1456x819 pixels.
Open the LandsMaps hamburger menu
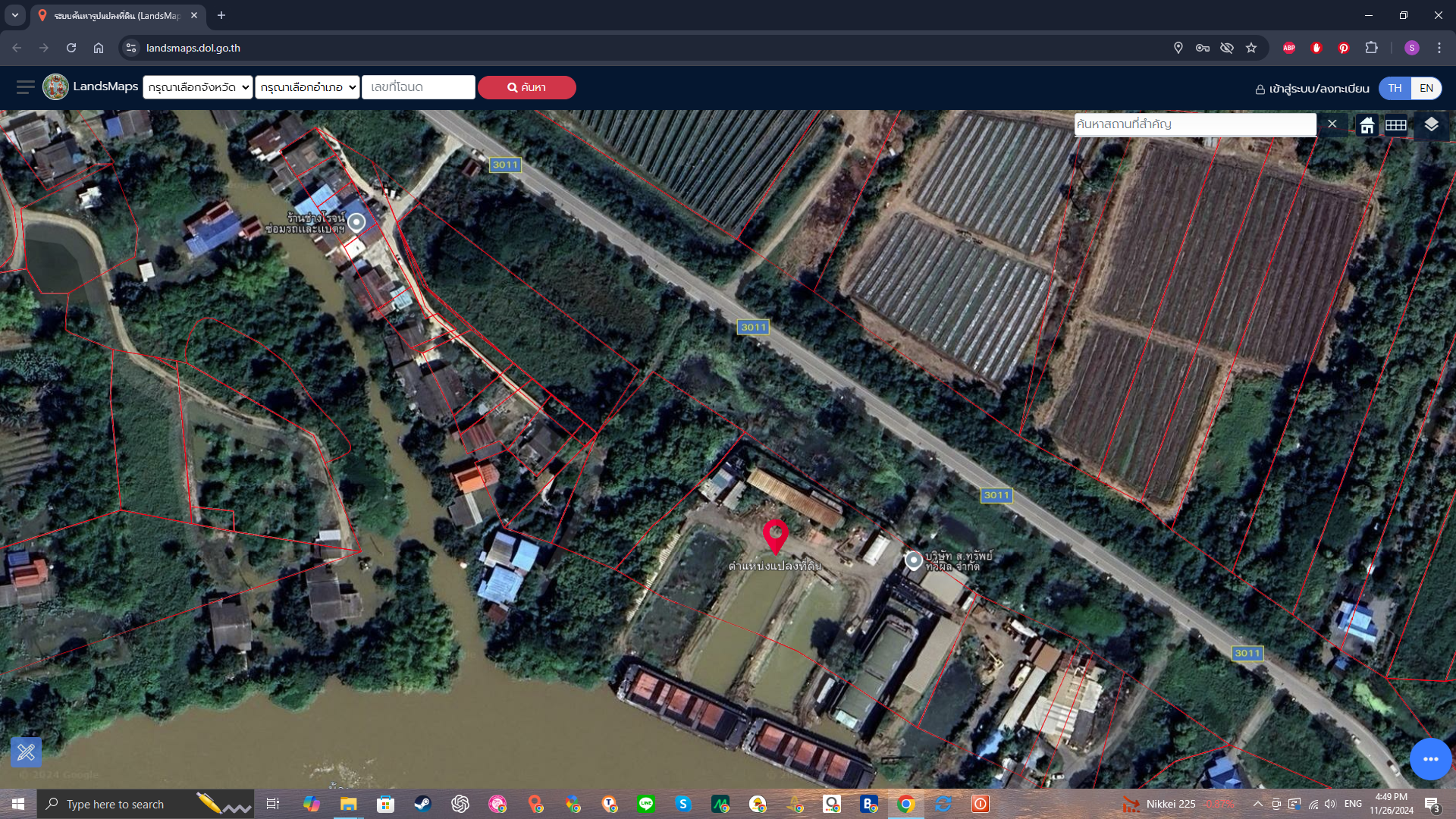pos(25,87)
